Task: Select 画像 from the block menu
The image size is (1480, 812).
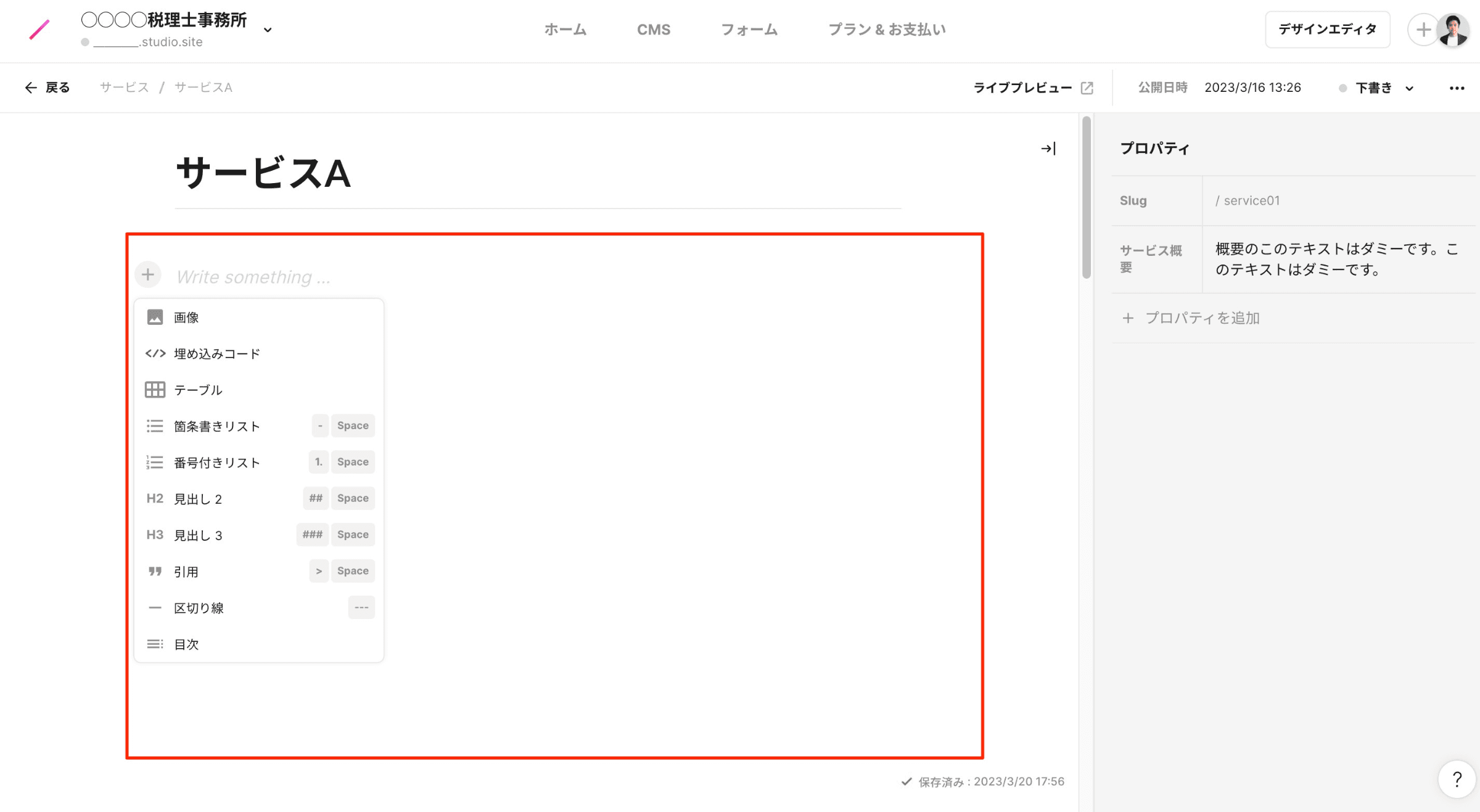Action: point(186,318)
